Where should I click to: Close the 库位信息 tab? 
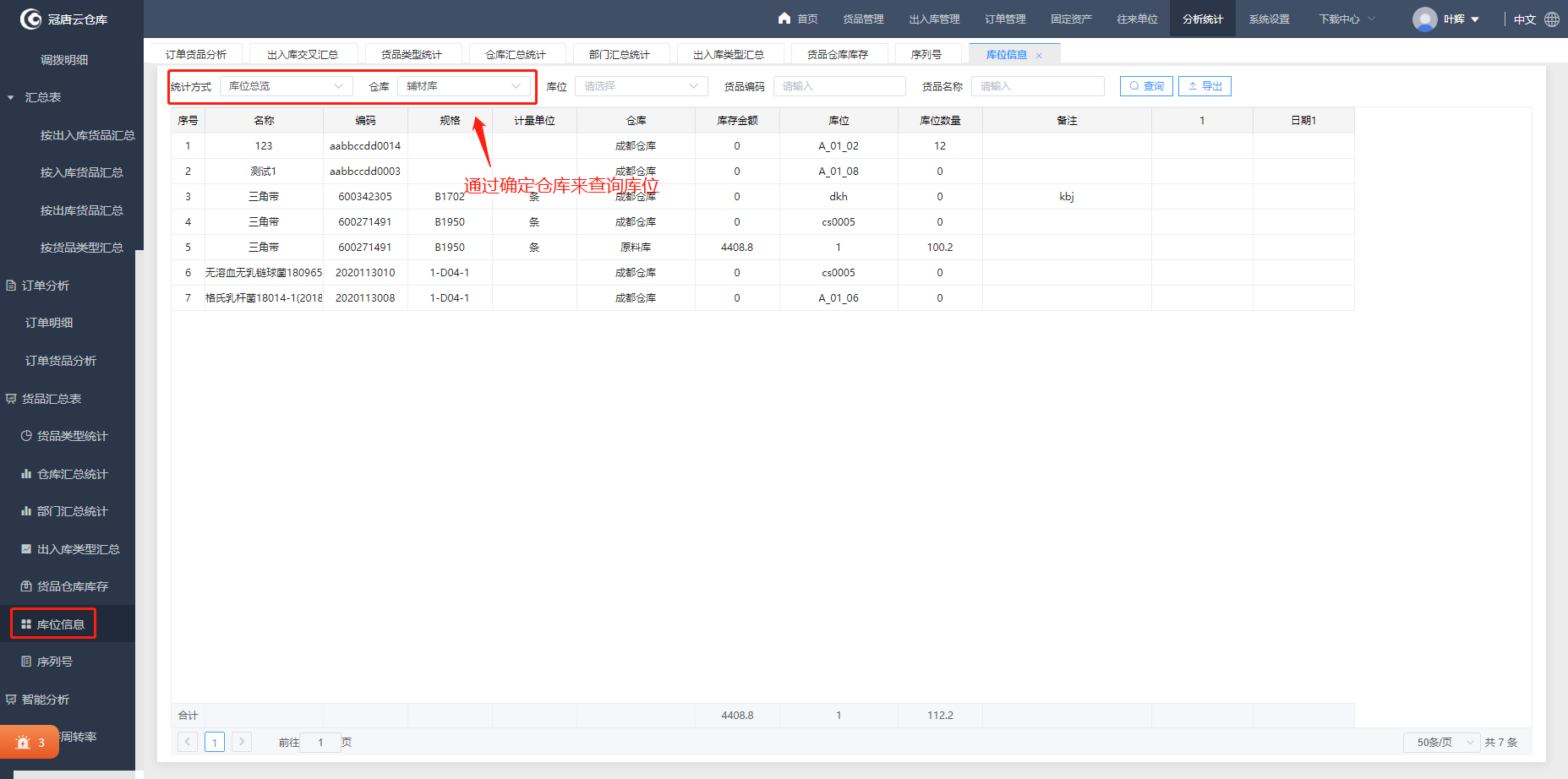pos(1039,56)
